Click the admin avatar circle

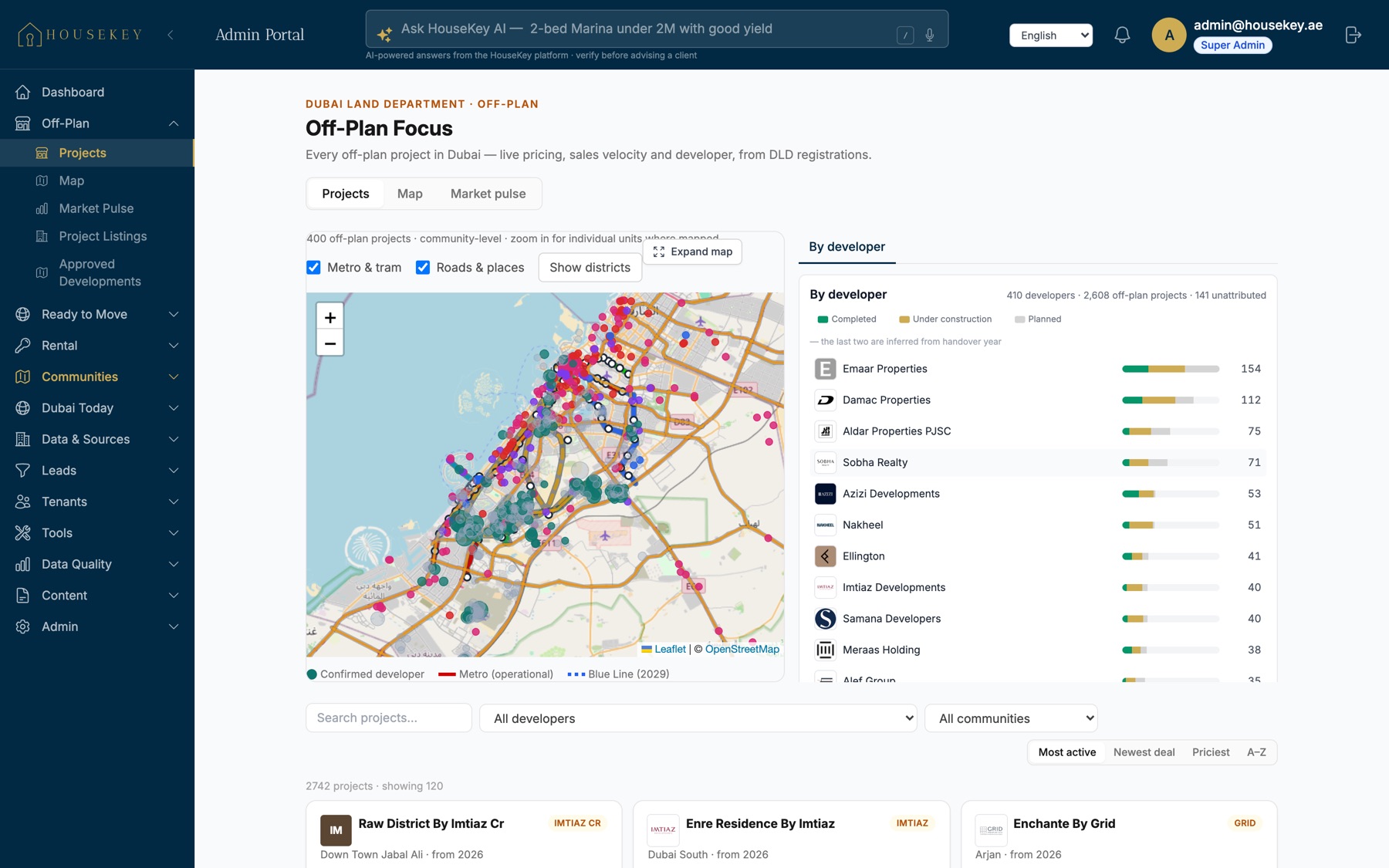click(1169, 35)
